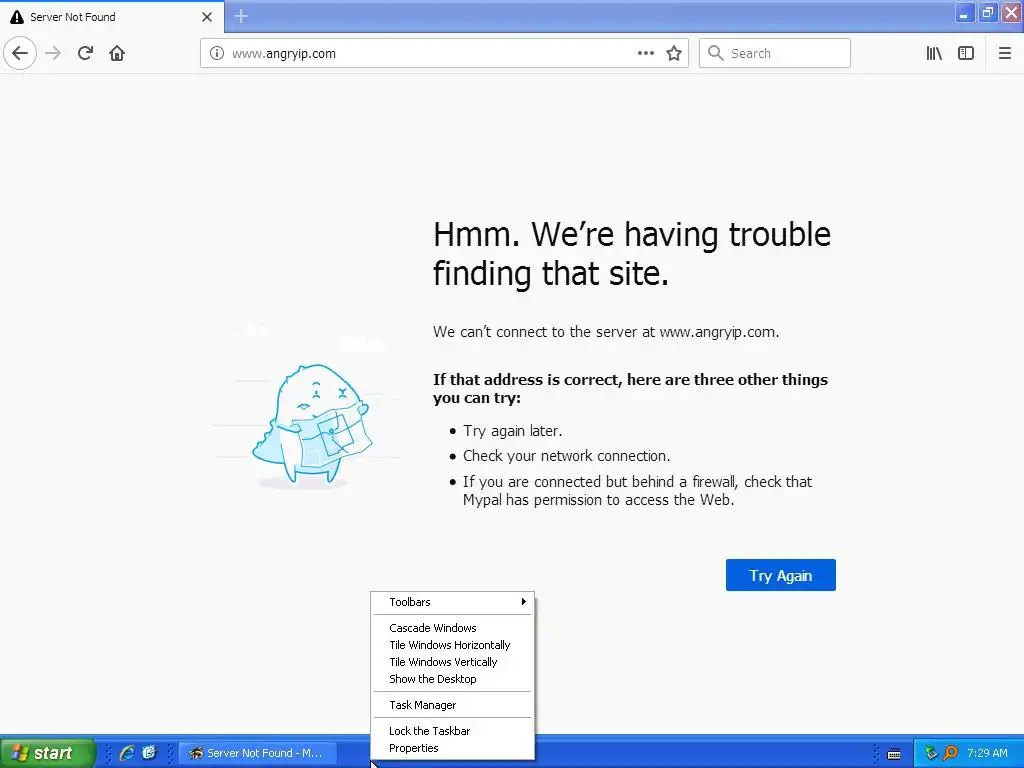The image size is (1024, 768).
Task: Open taskbar Properties from context menu
Action: pos(453,748)
